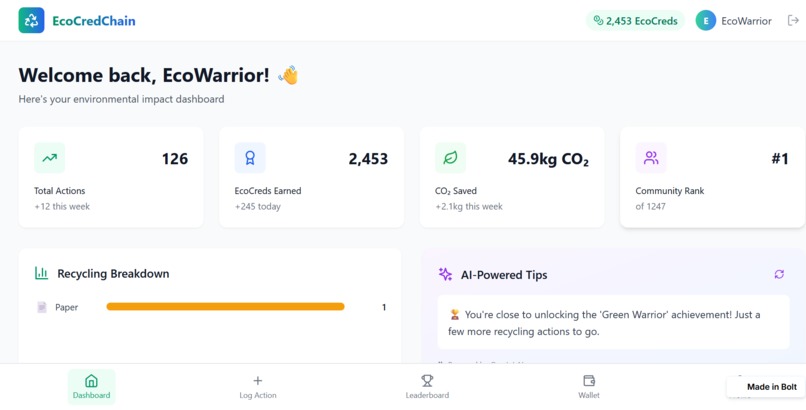
Task: Click the 2,453 EcoCreds Earned value
Action: point(368,159)
